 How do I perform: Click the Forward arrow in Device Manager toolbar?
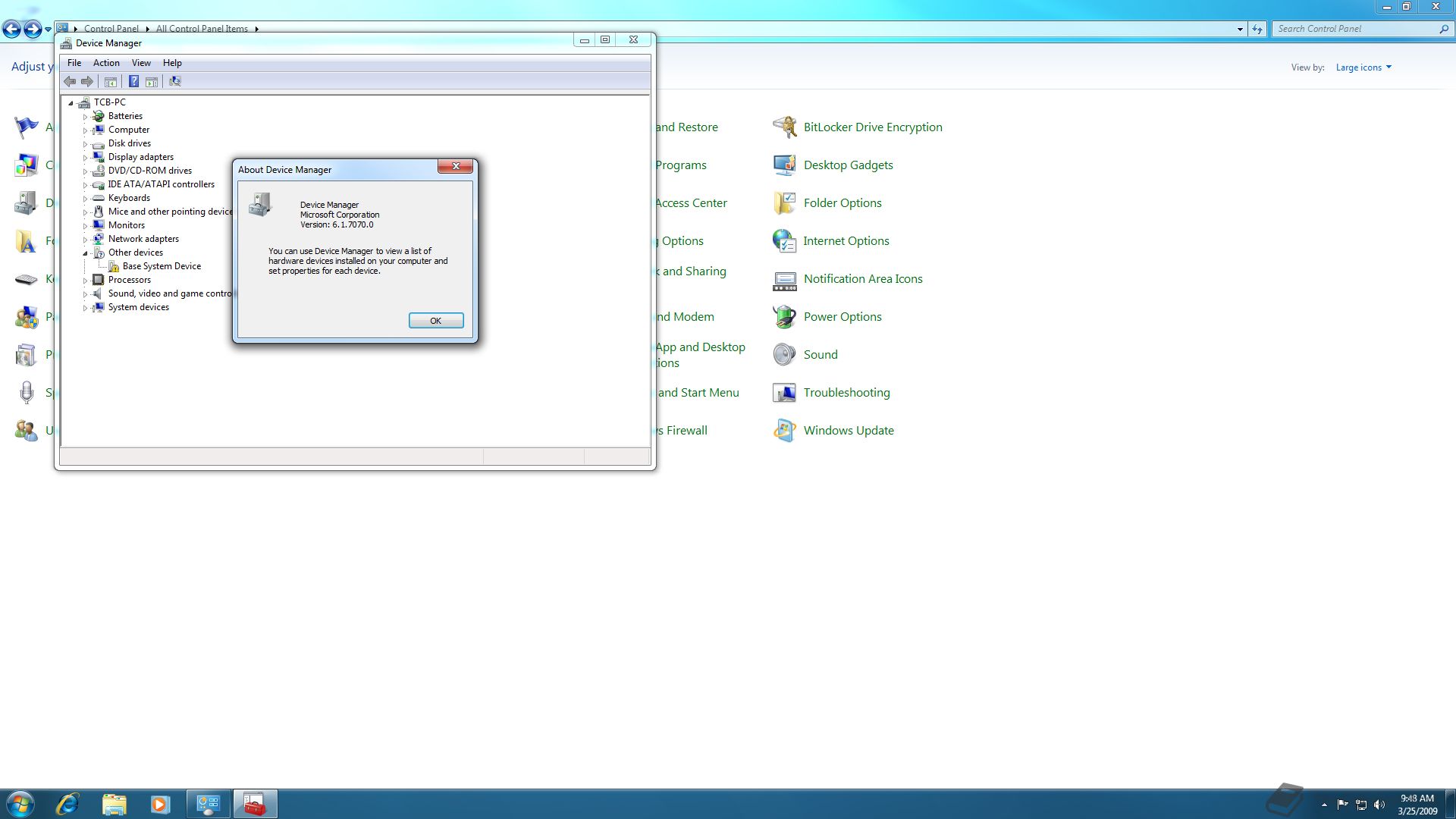coord(87,82)
